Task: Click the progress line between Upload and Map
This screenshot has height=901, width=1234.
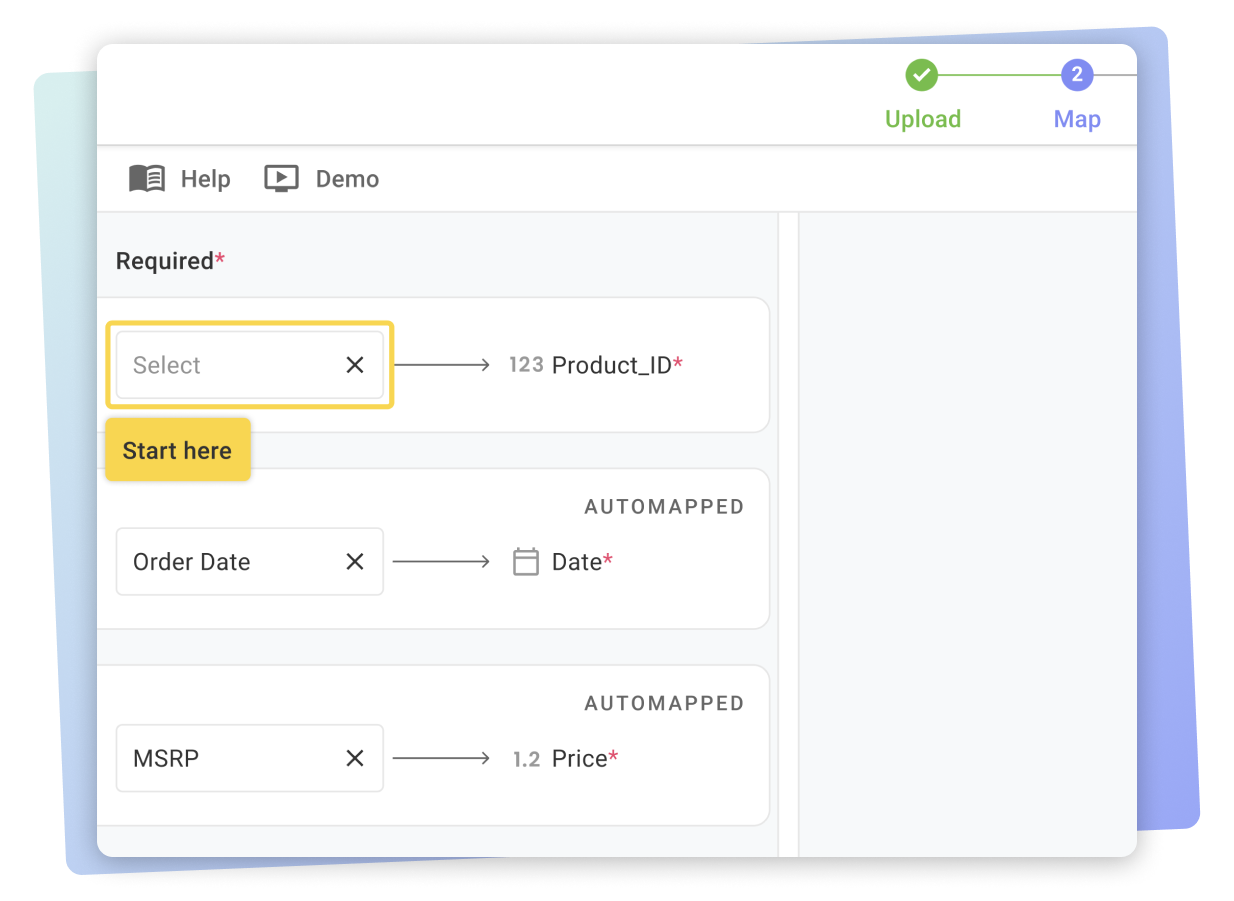Action: point(1000,75)
